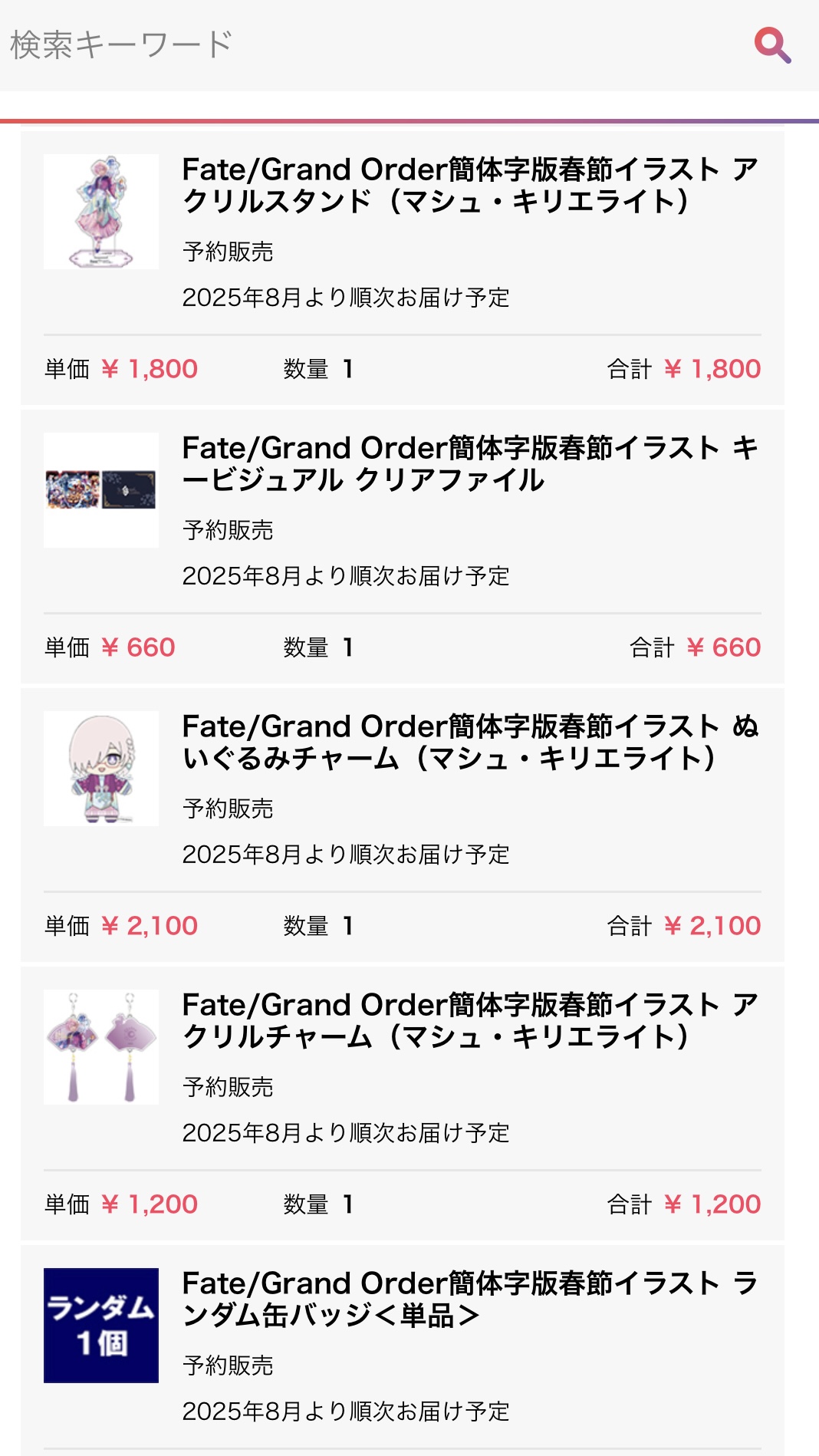Open アクリルチャーム(マシュ・キリエライト) product title
Screen dimensions: 819x1456
(469, 1020)
